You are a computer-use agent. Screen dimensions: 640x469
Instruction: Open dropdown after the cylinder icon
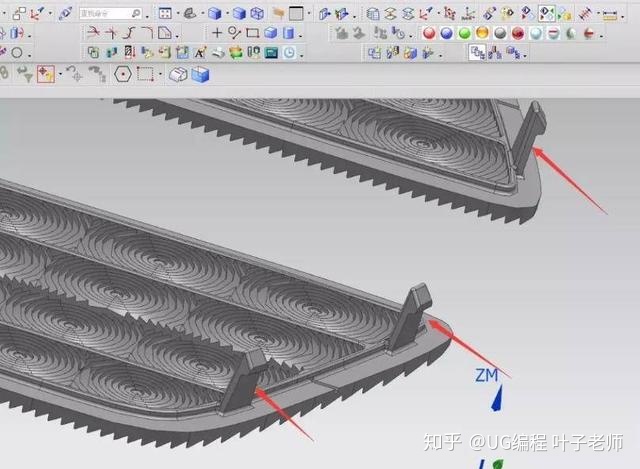click(300, 36)
